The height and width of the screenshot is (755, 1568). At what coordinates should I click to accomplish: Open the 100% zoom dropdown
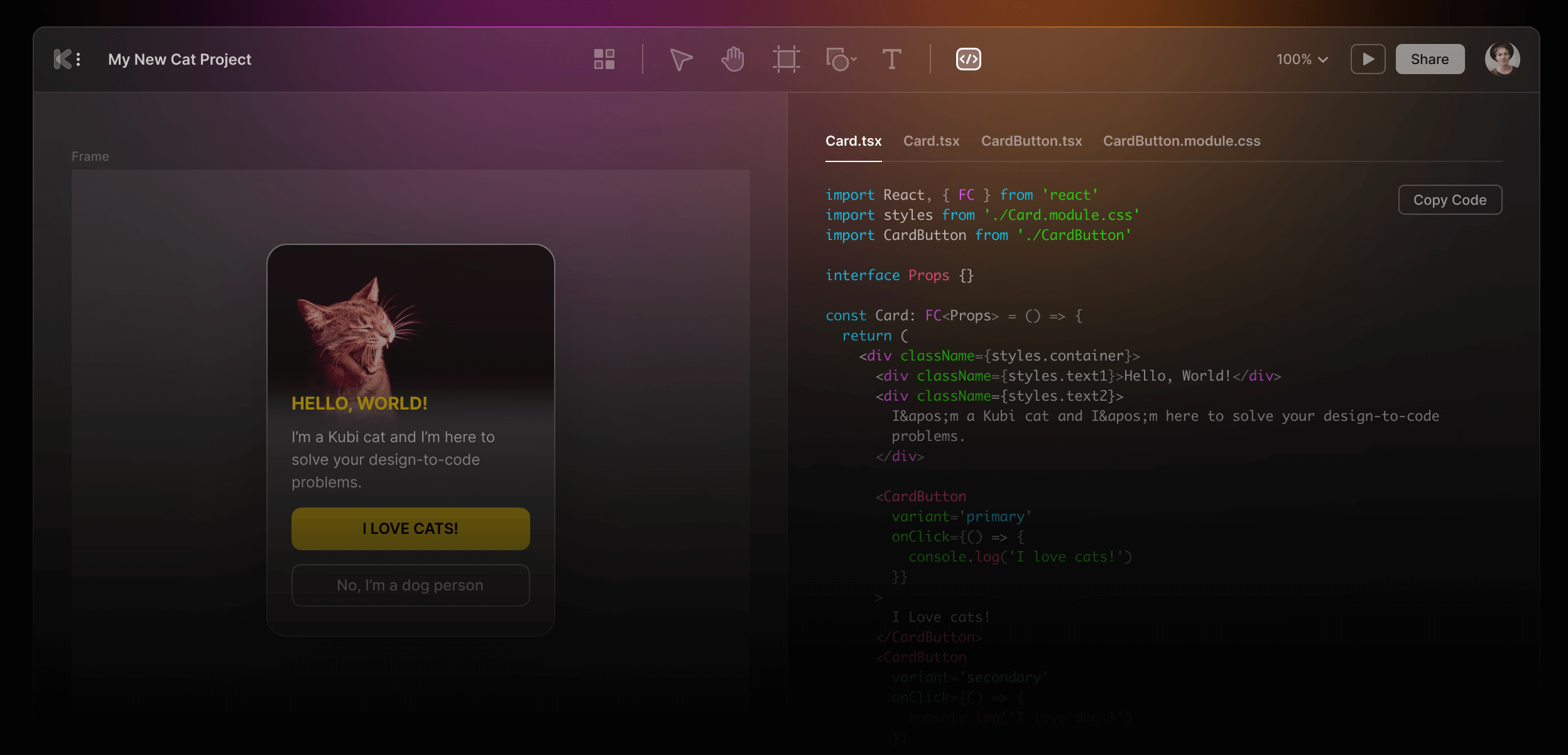click(1302, 59)
